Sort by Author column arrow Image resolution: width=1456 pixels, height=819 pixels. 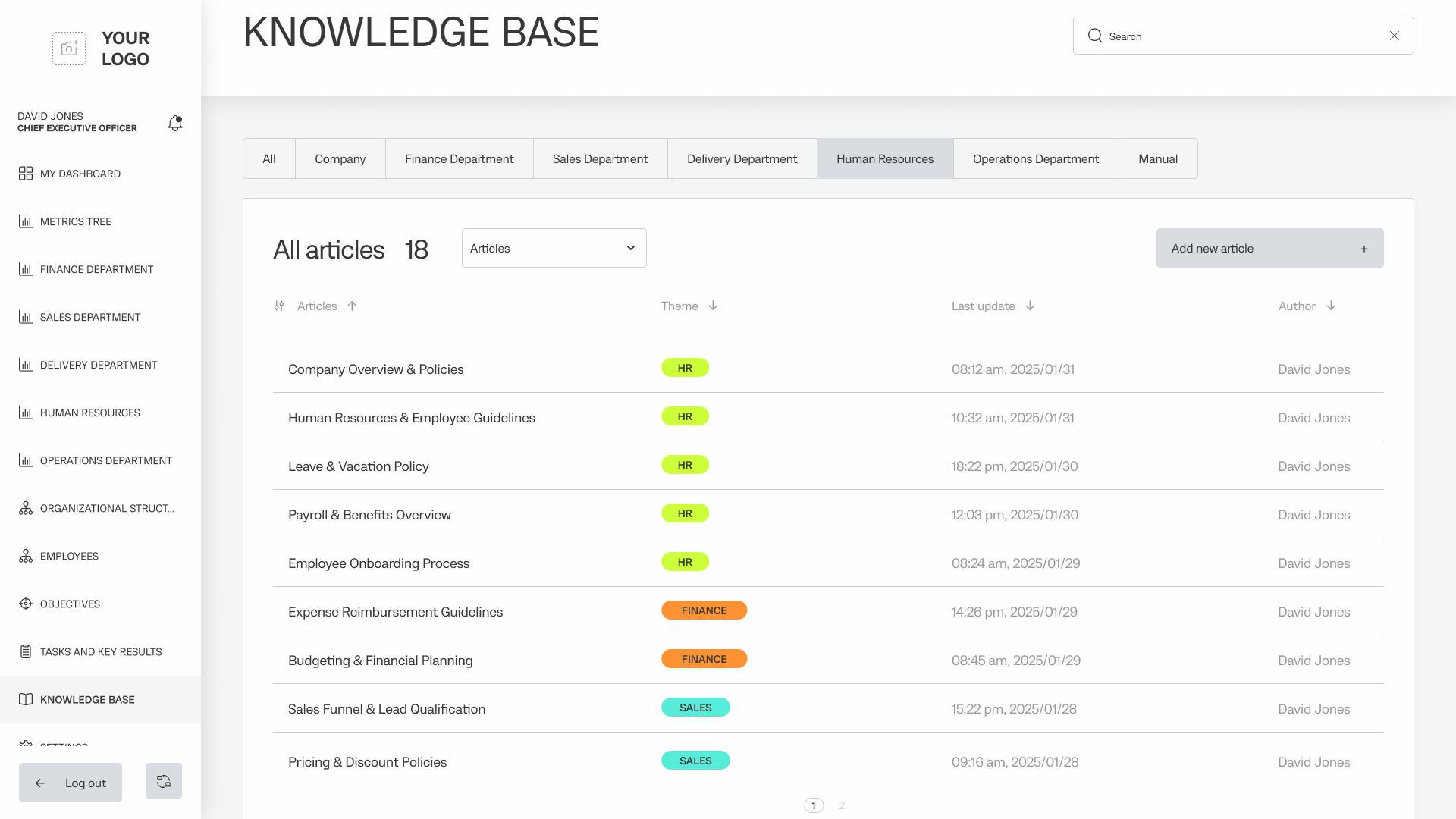pyautogui.click(x=1331, y=306)
